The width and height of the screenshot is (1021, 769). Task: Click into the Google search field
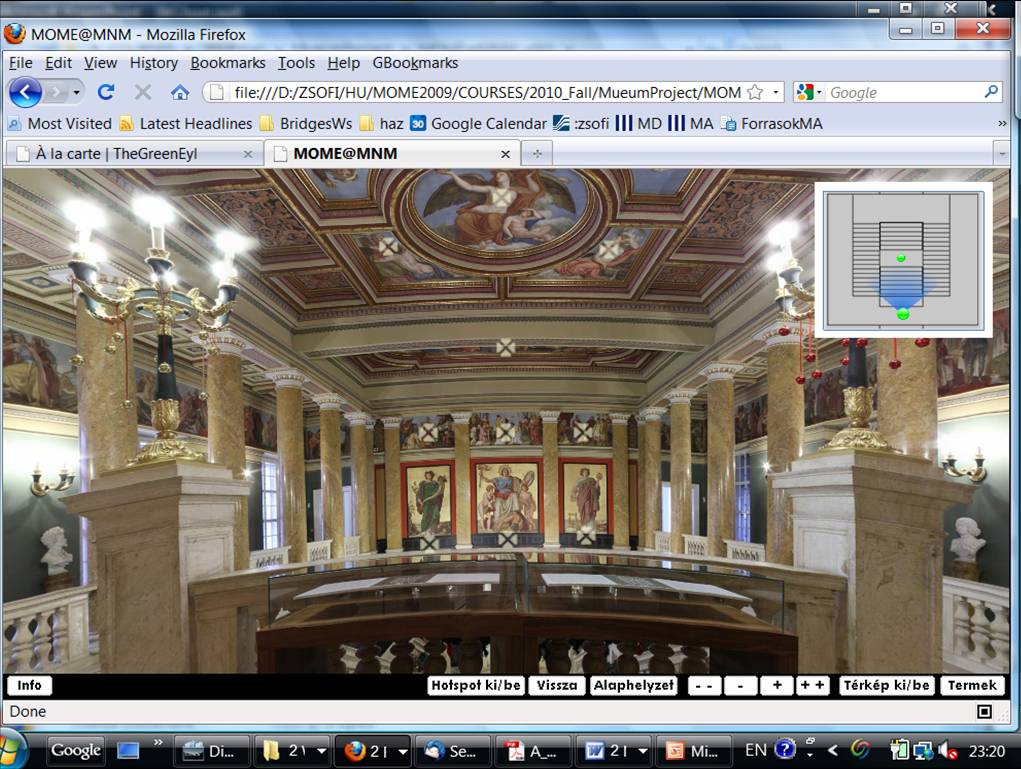[x=904, y=92]
